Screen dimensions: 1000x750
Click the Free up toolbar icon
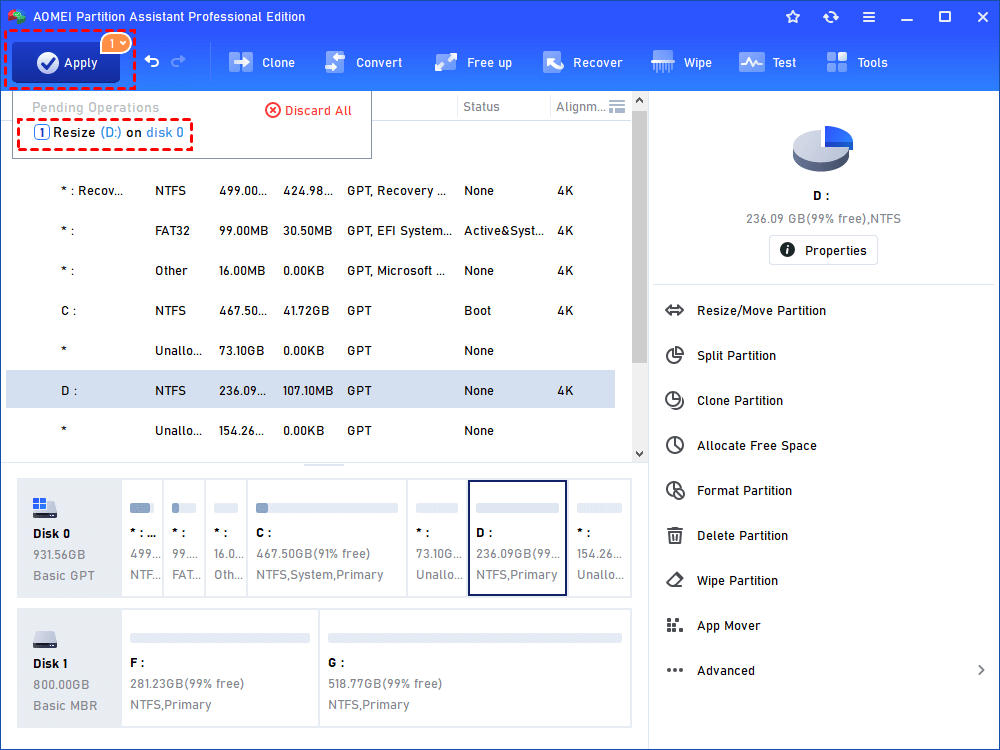[x=446, y=62]
